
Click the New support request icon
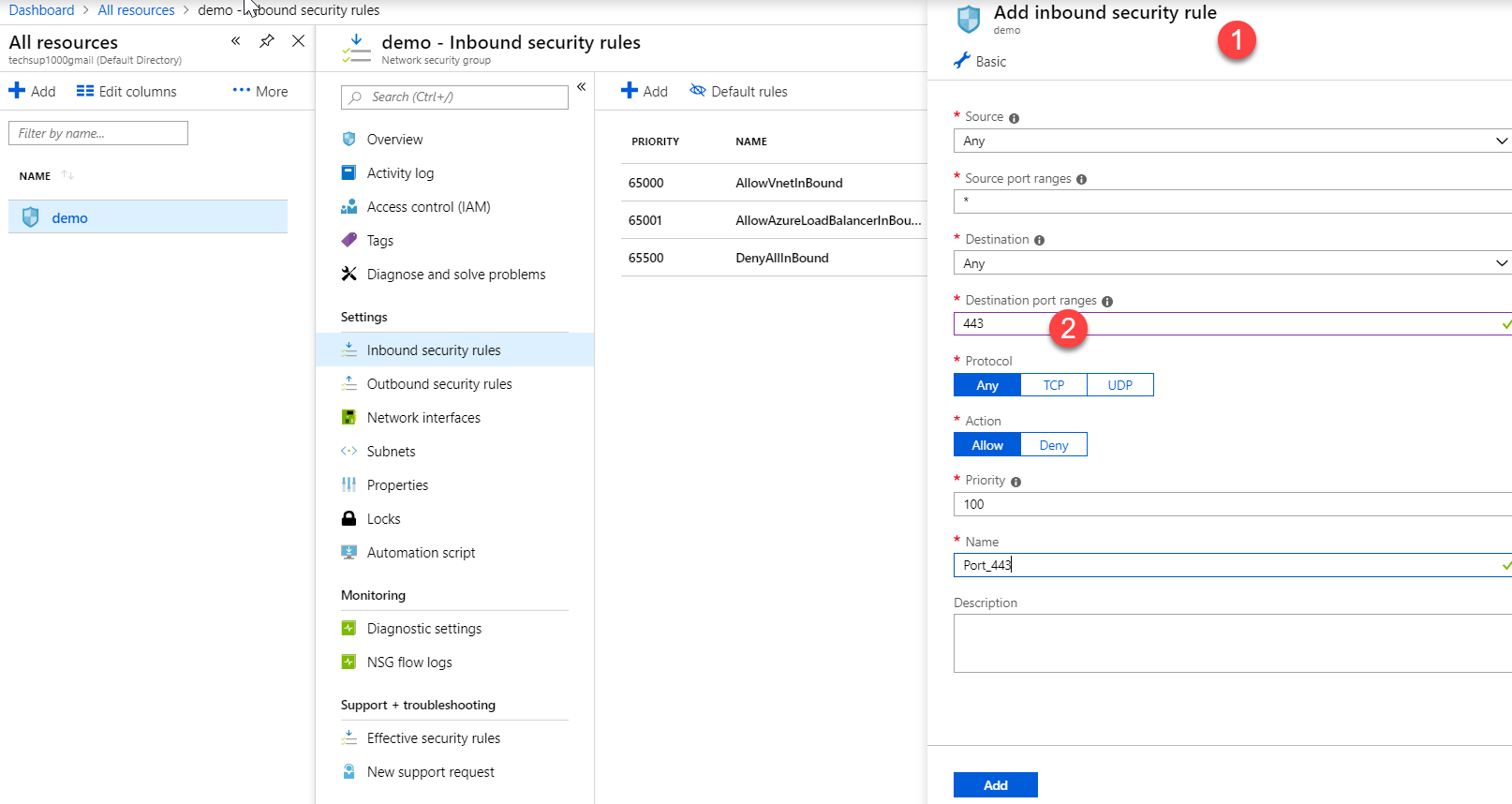(x=349, y=771)
